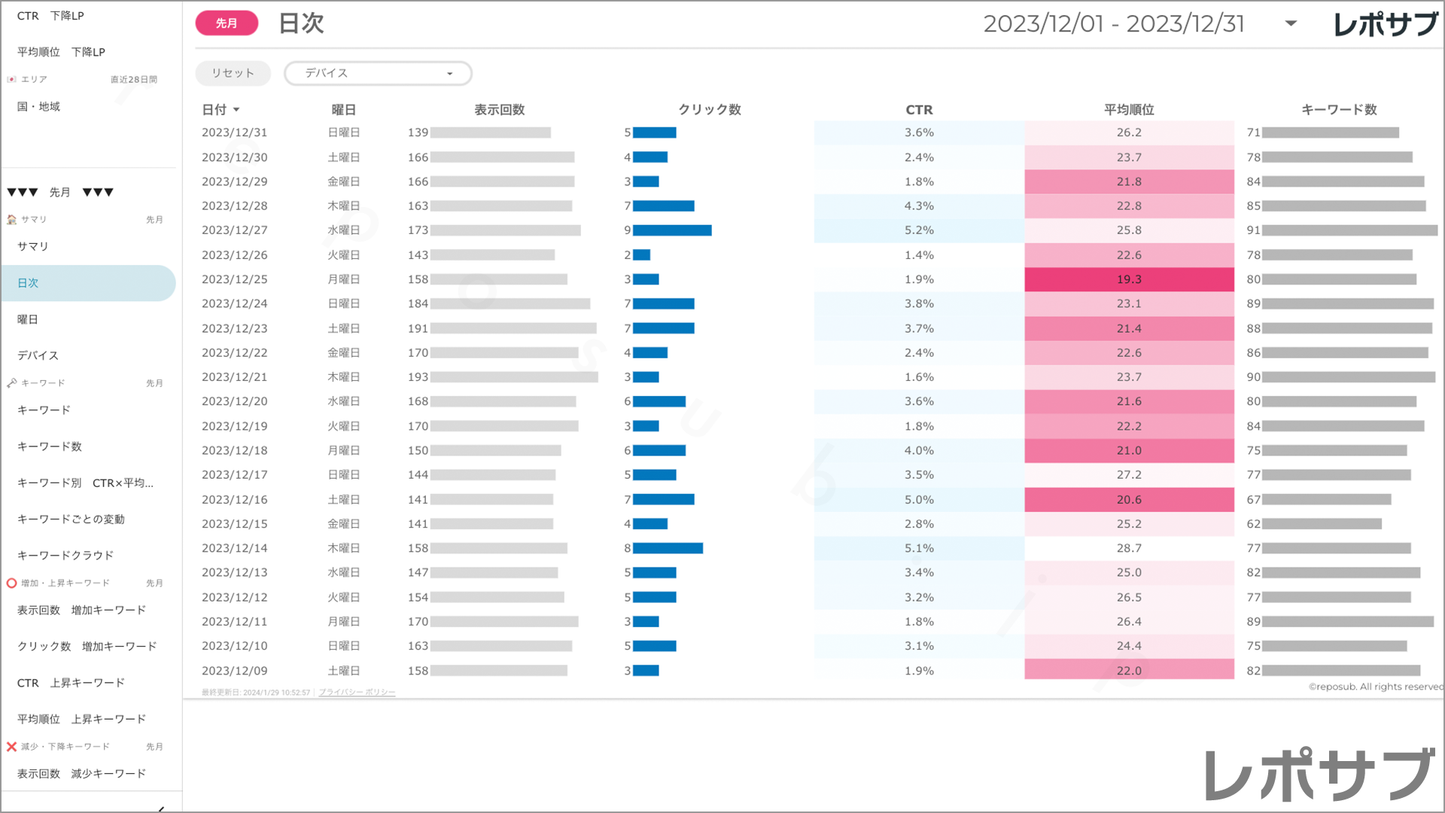Open the デバイス filter dropdown
Image resolution: width=1445 pixels, height=813 pixels.
click(378, 73)
